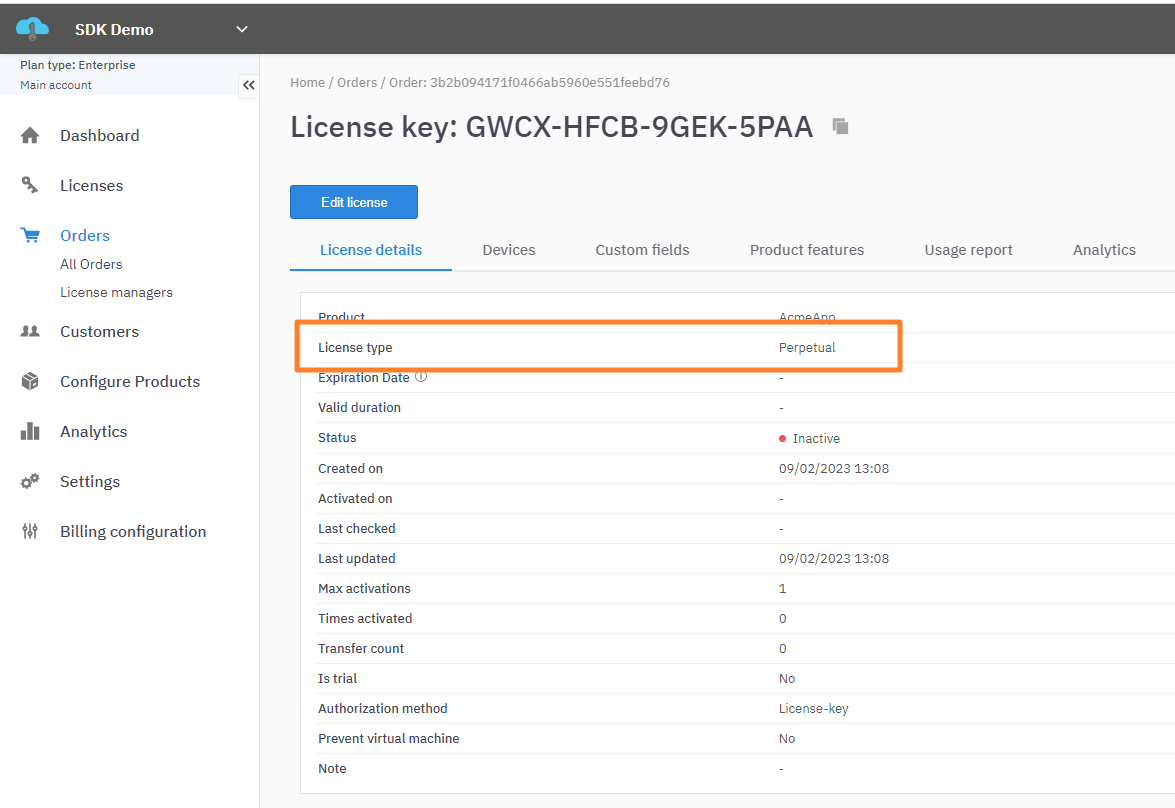Image resolution: width=1175 pixels, height=808 pixels.
Task: Click the Analytics bar chart icon
Action: (x=30, y=431)
